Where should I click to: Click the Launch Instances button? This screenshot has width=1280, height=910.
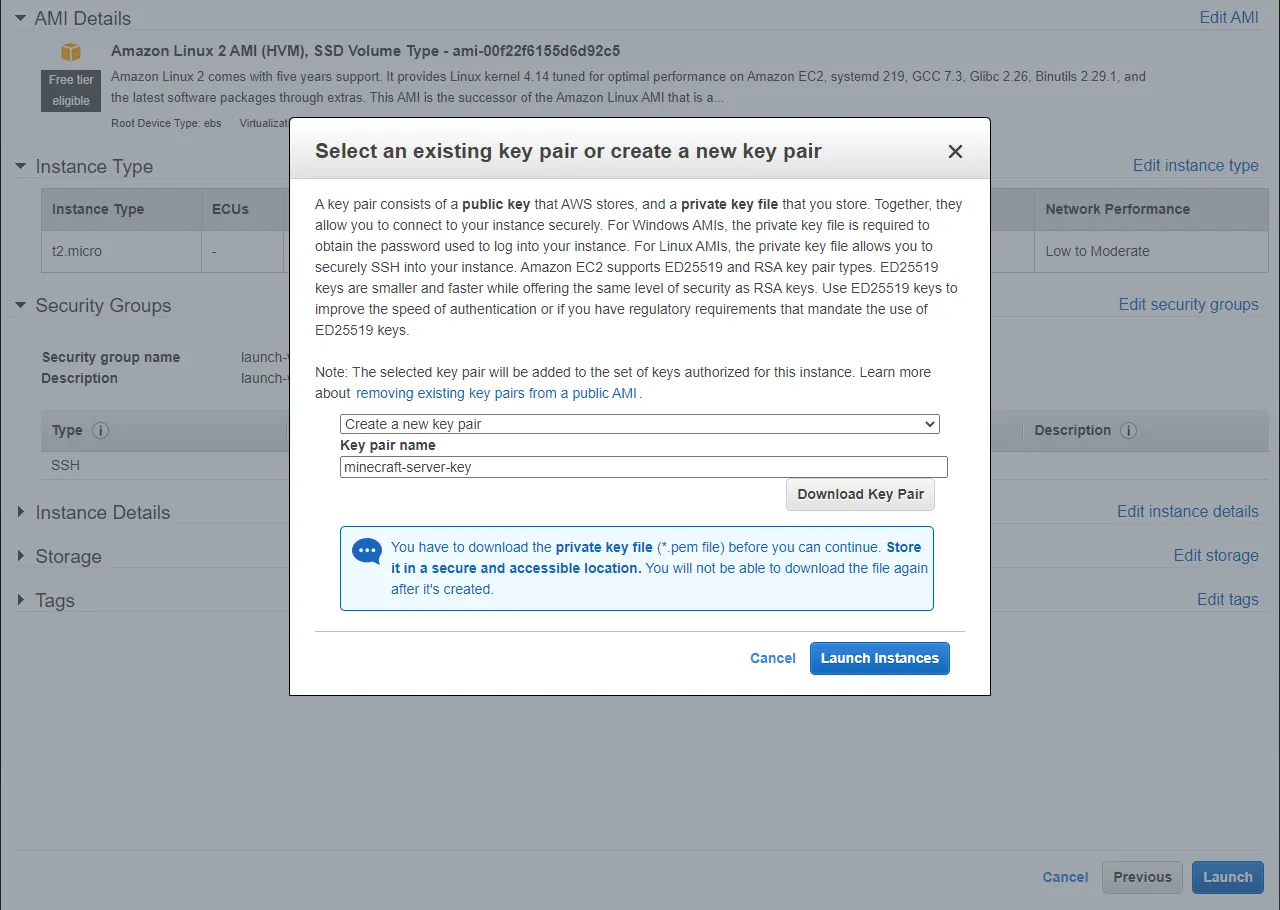(x=880, y=658)
